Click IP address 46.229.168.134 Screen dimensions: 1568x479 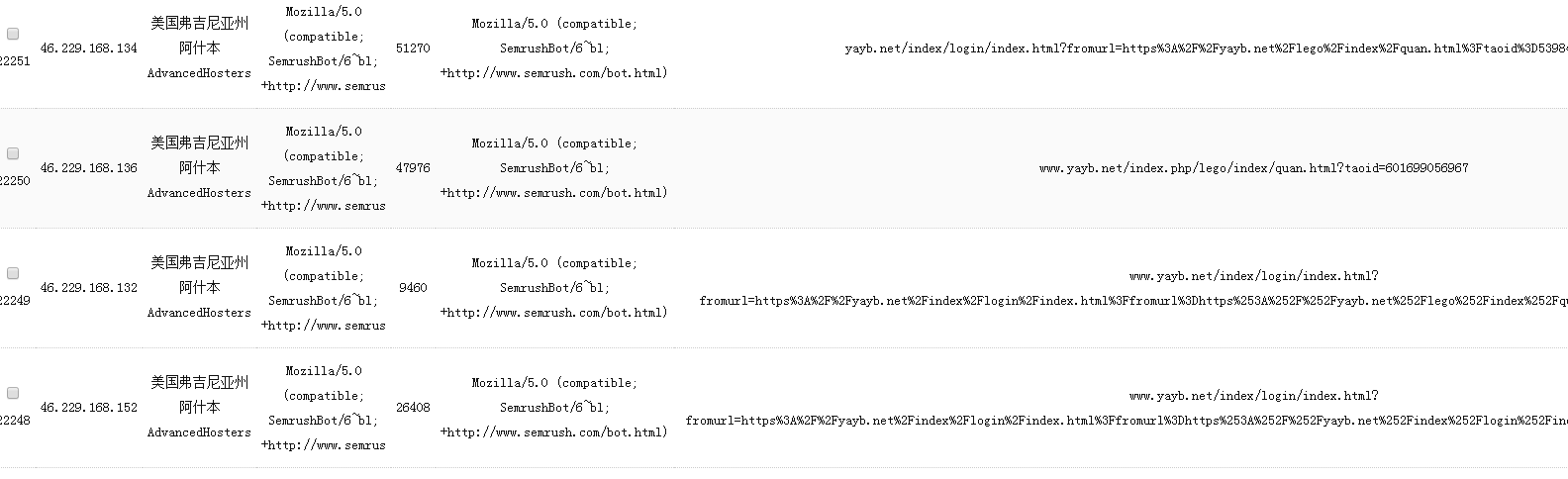tap(89, 48)
